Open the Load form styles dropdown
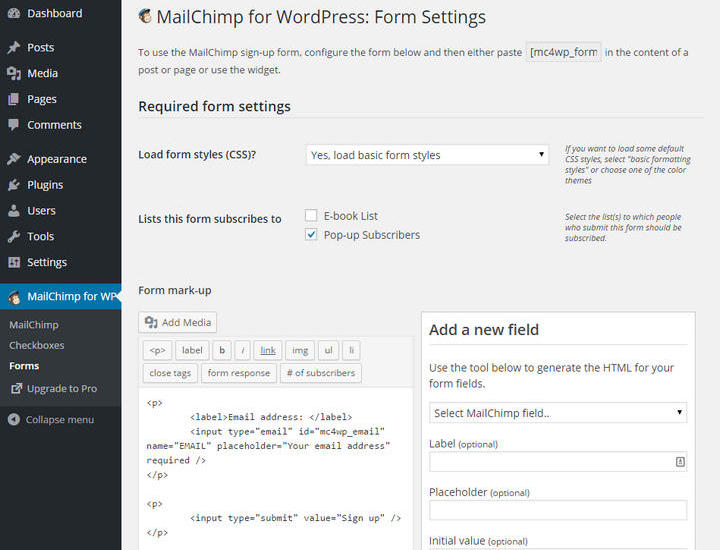720x550 pixels. click(427, 155)
